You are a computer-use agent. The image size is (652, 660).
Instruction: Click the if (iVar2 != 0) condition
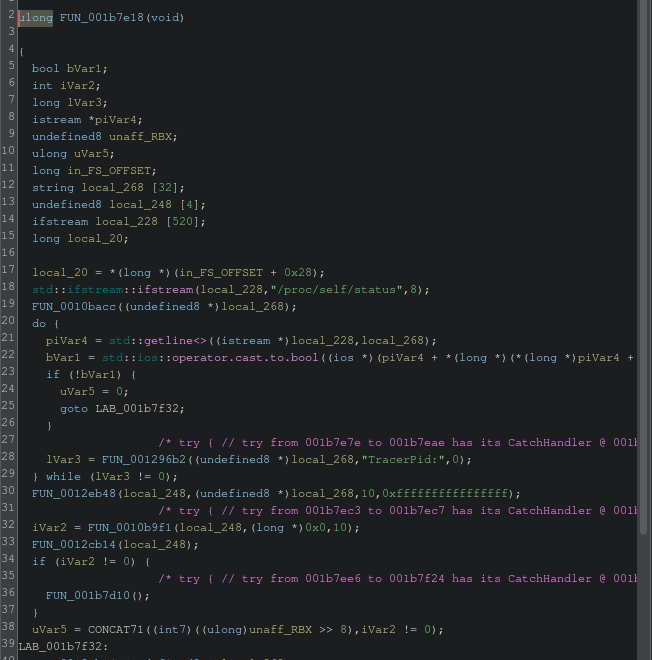click(84, 562)
